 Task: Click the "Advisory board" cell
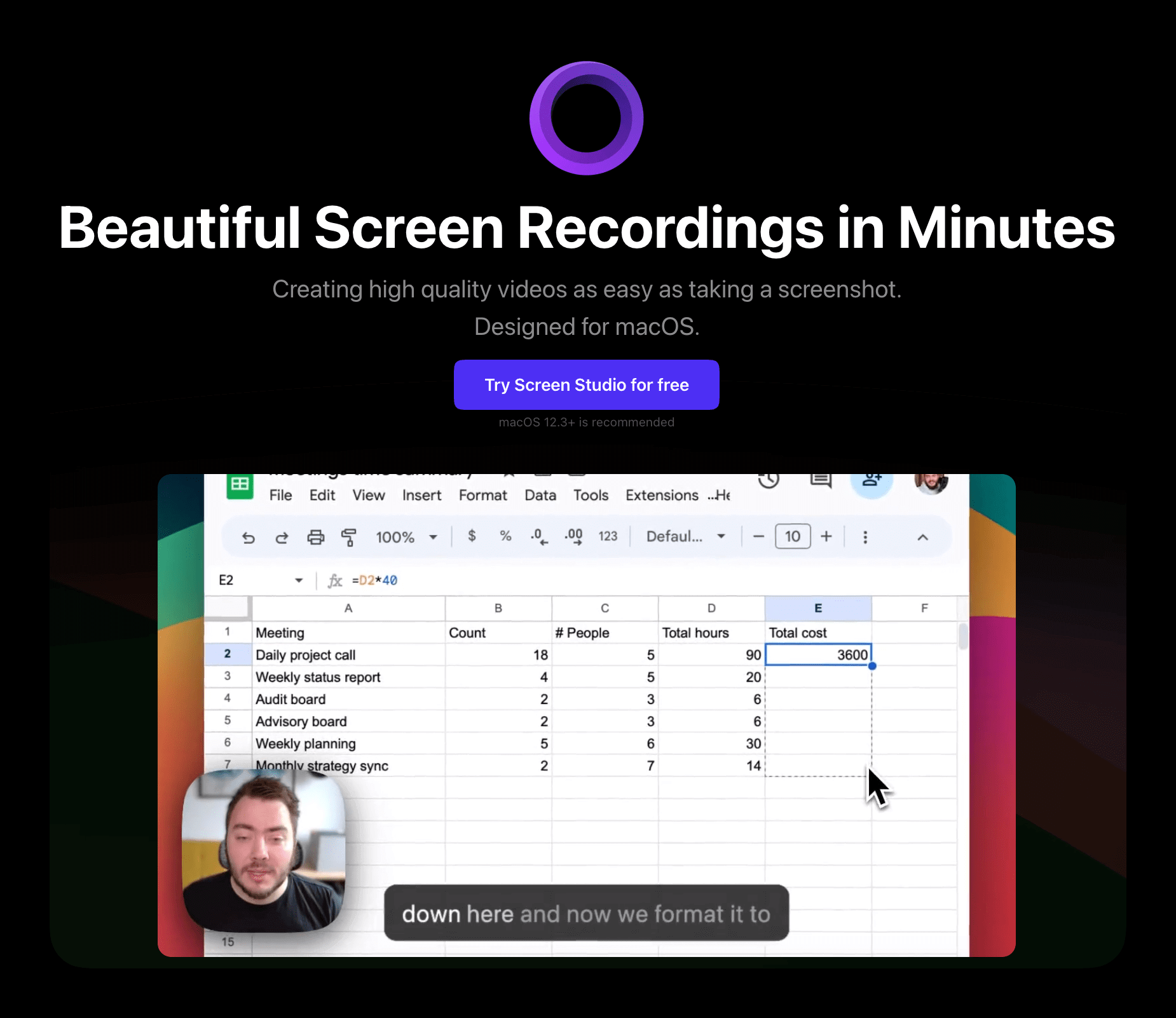pos(348,721)
